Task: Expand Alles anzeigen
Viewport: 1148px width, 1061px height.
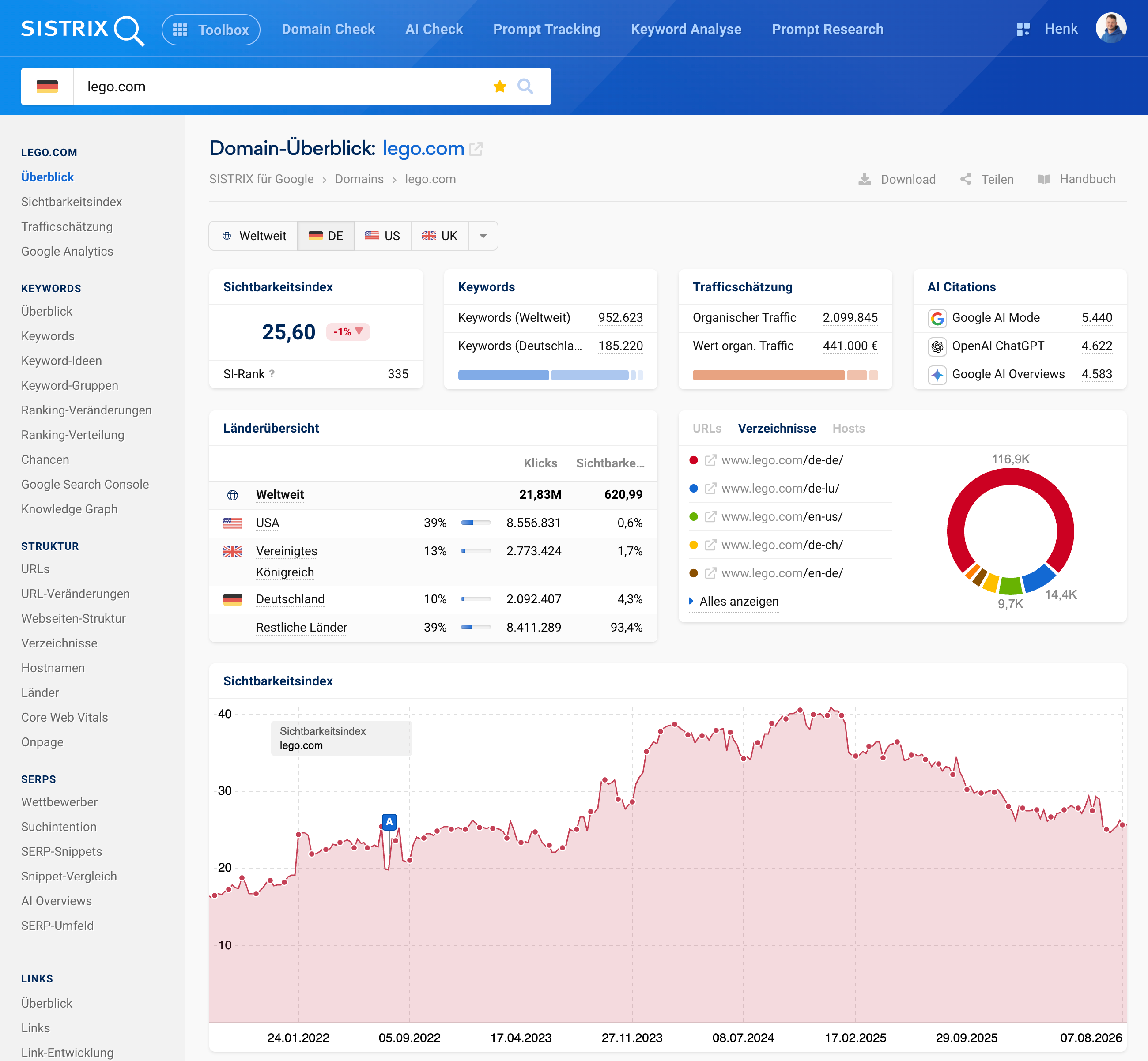Action: coord(734,601)
